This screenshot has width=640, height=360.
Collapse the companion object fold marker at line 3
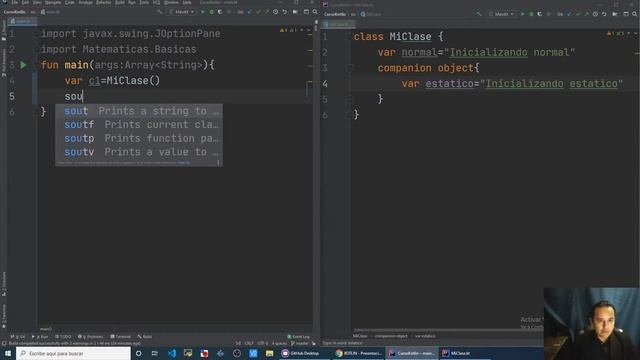point(349,68)
